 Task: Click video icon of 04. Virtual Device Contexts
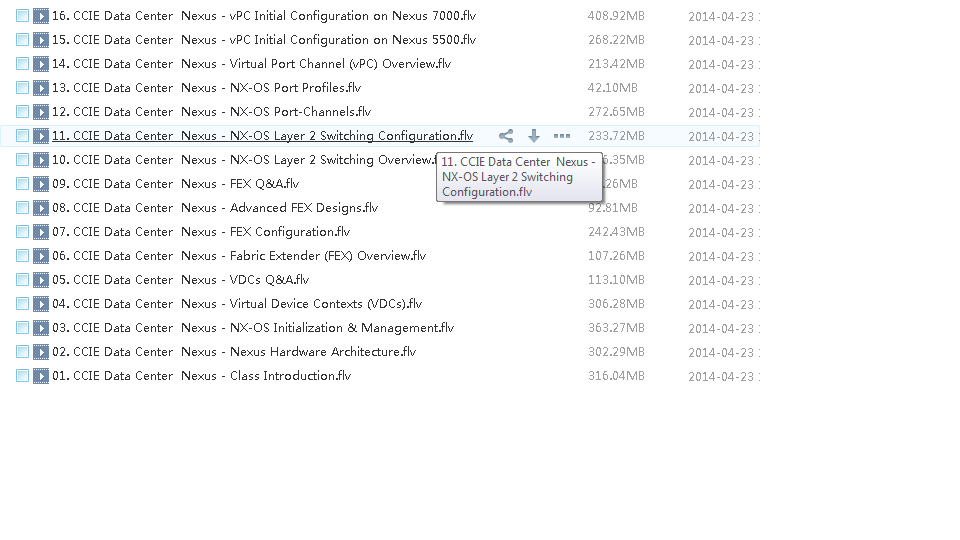coord(41,304)
